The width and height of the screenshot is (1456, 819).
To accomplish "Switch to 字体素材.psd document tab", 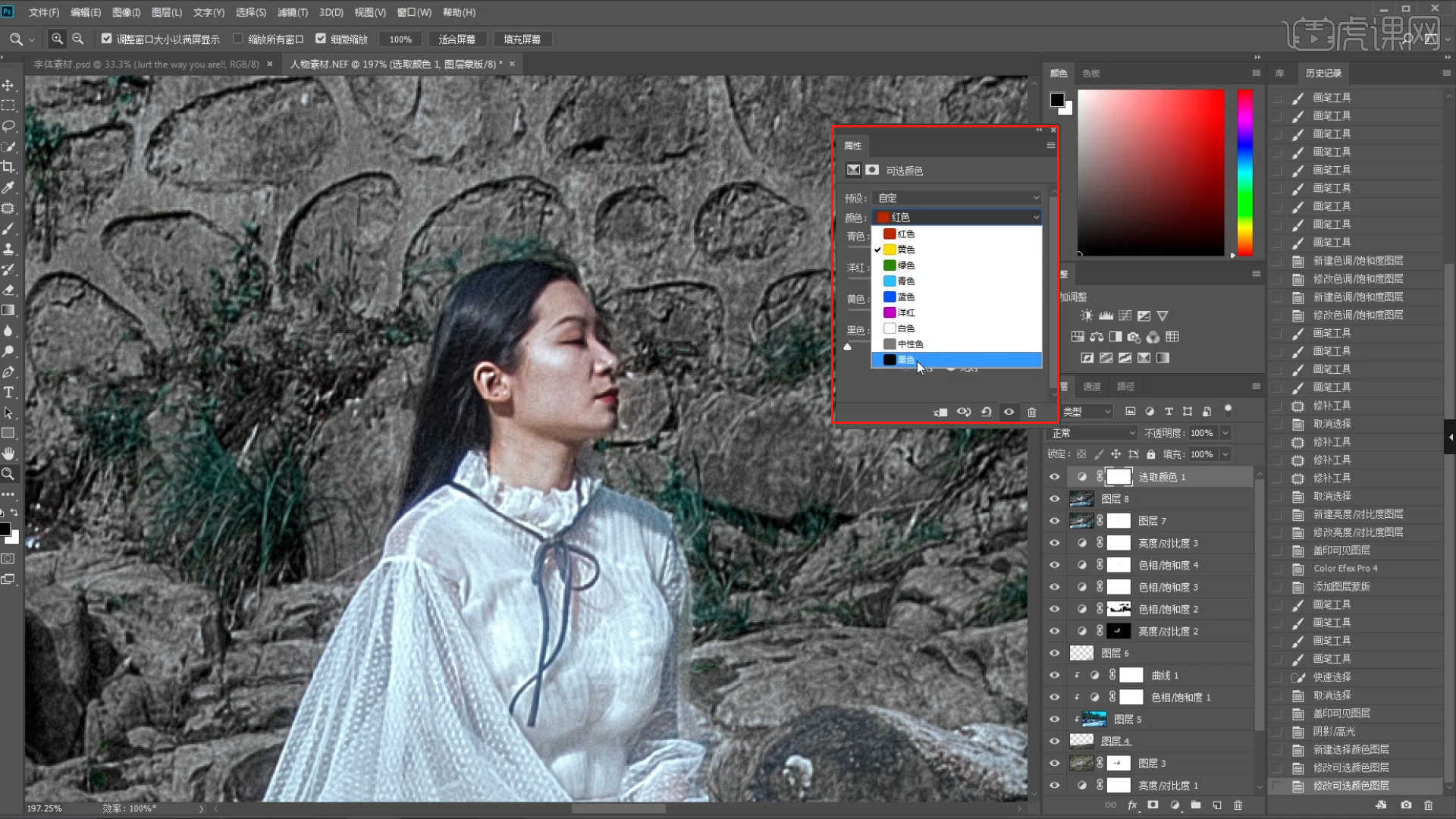I will coord(146,64).
